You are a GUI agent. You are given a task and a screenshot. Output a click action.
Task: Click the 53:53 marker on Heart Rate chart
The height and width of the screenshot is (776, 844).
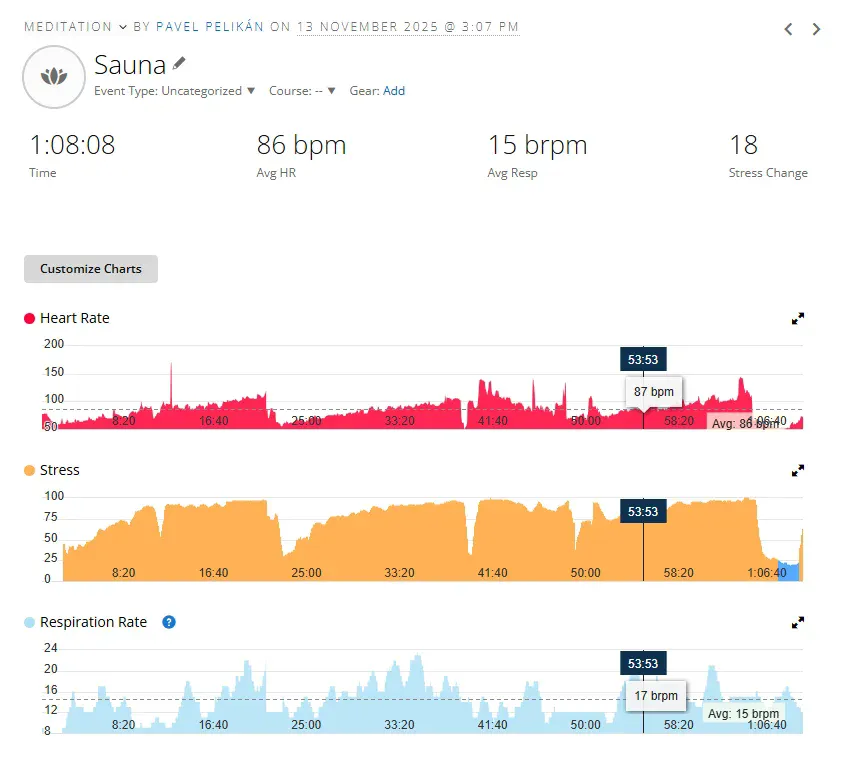point(643,360)
